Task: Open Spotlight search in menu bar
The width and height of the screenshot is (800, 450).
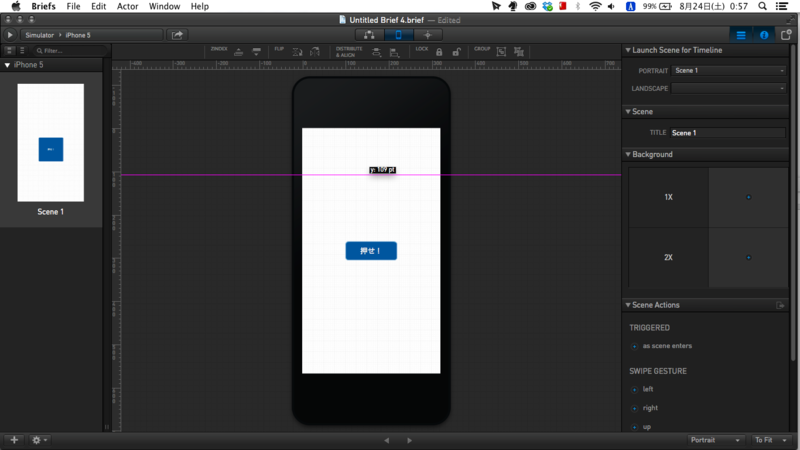Action: click(762, 6)
